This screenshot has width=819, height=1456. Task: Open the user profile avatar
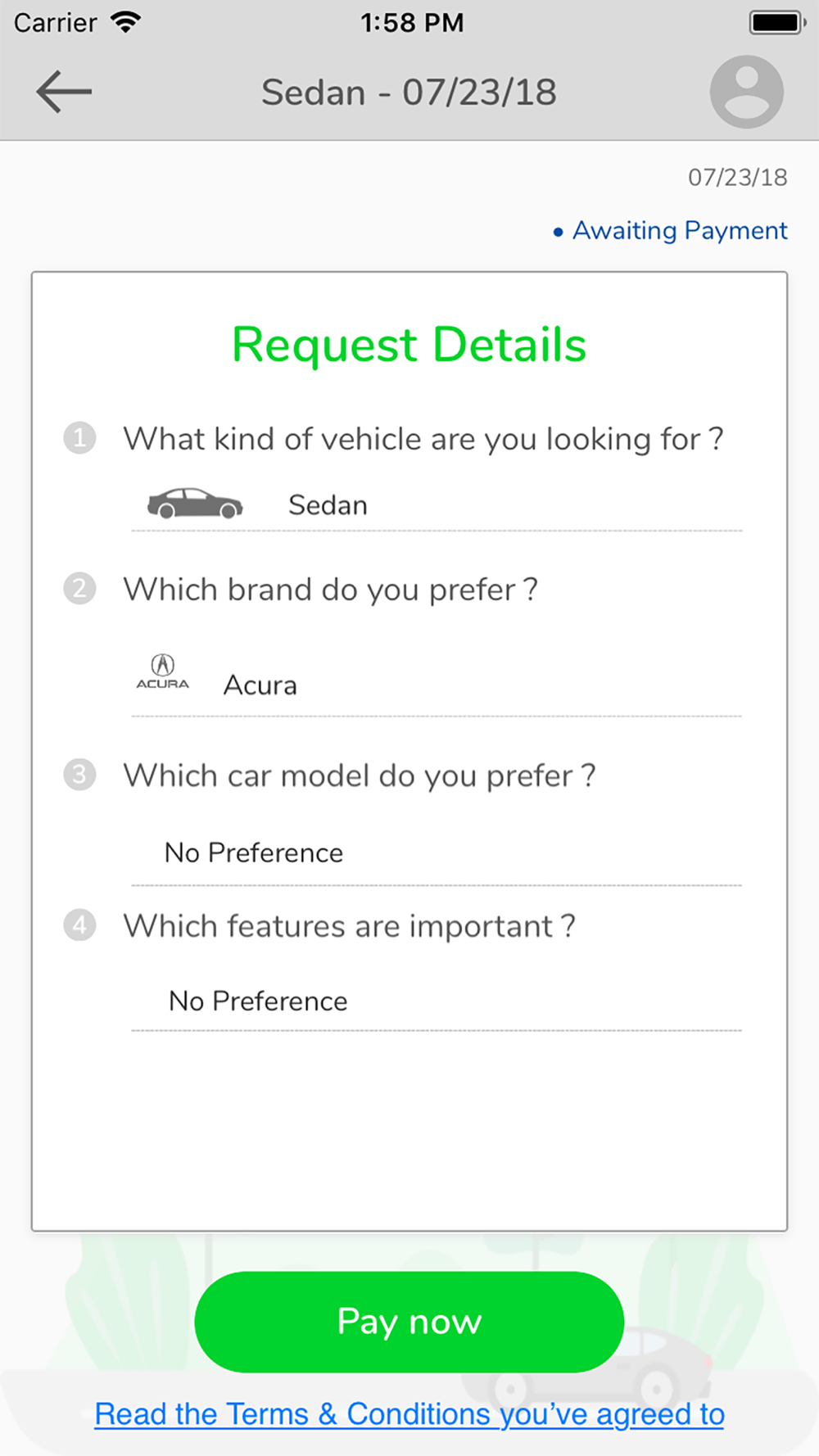click(x=746, y=92)
